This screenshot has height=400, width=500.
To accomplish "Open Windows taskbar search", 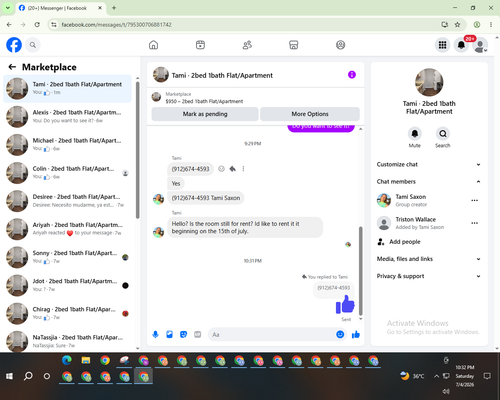I will tap(28, 376).
